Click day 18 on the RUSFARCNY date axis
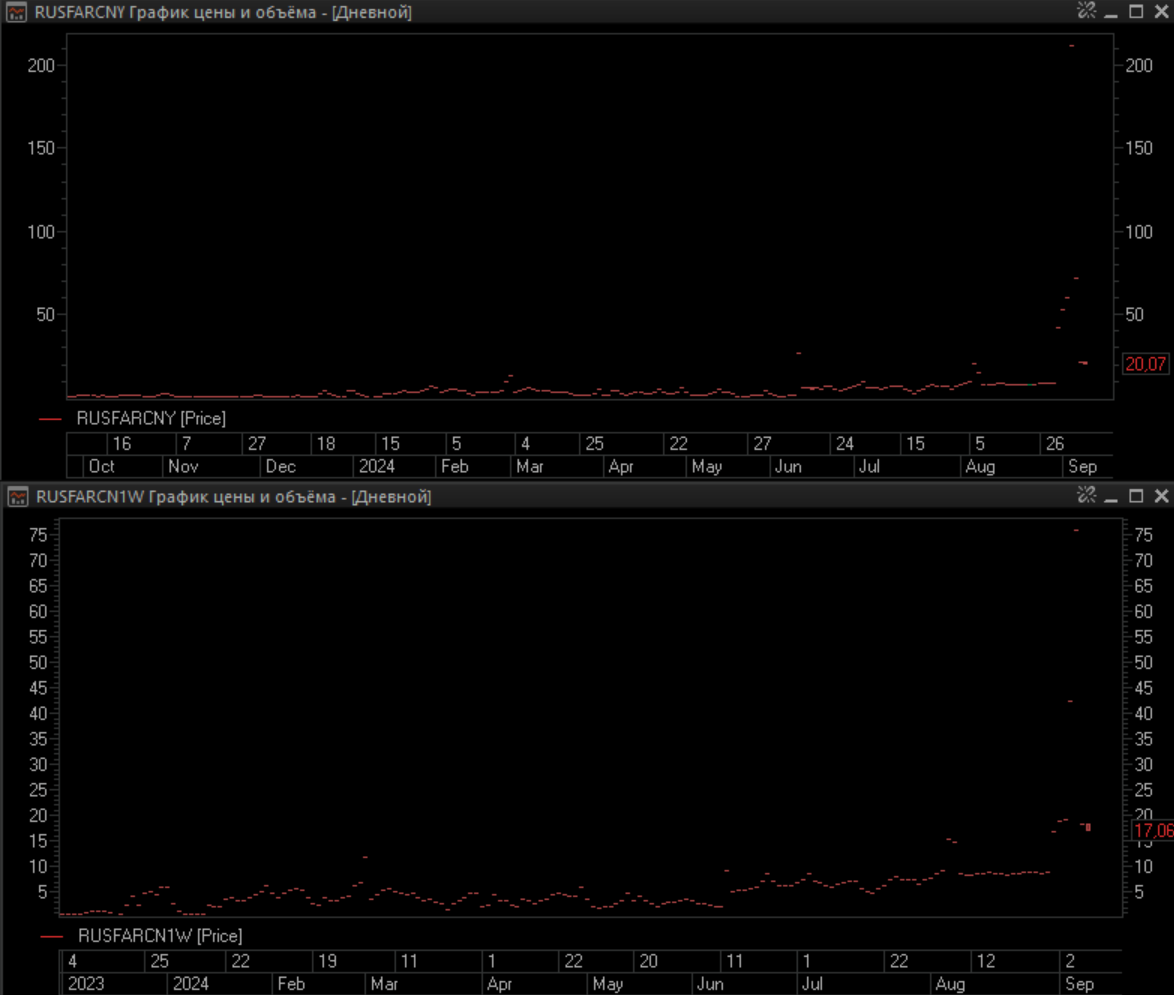Image resolution: width=1174 pixels, height=995 pixels. 326,444
